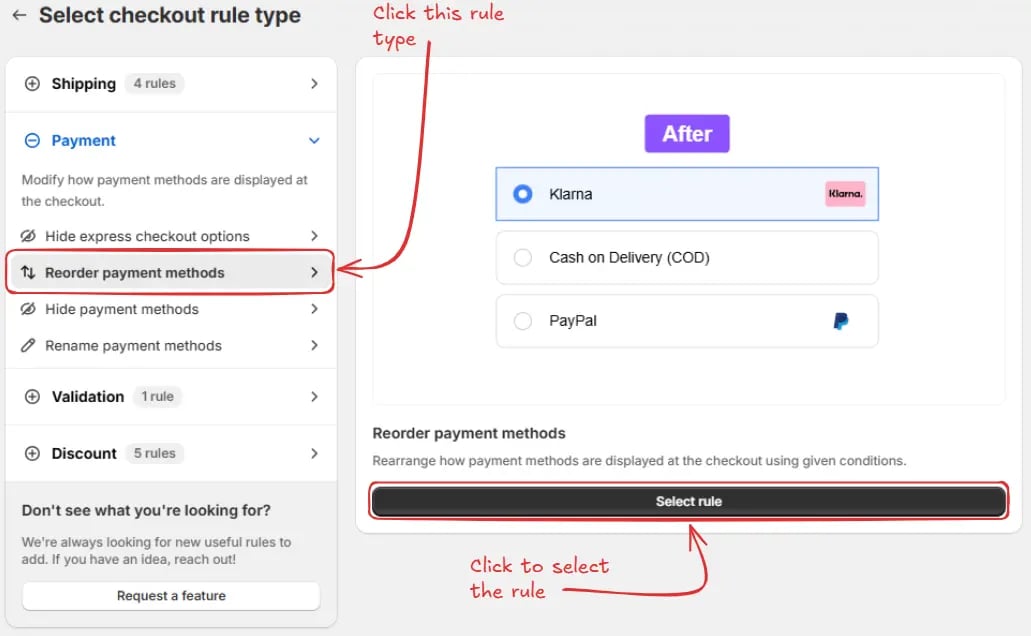Expand the Shipping section chevron
1031x636 pixels.
pos(314,84)
